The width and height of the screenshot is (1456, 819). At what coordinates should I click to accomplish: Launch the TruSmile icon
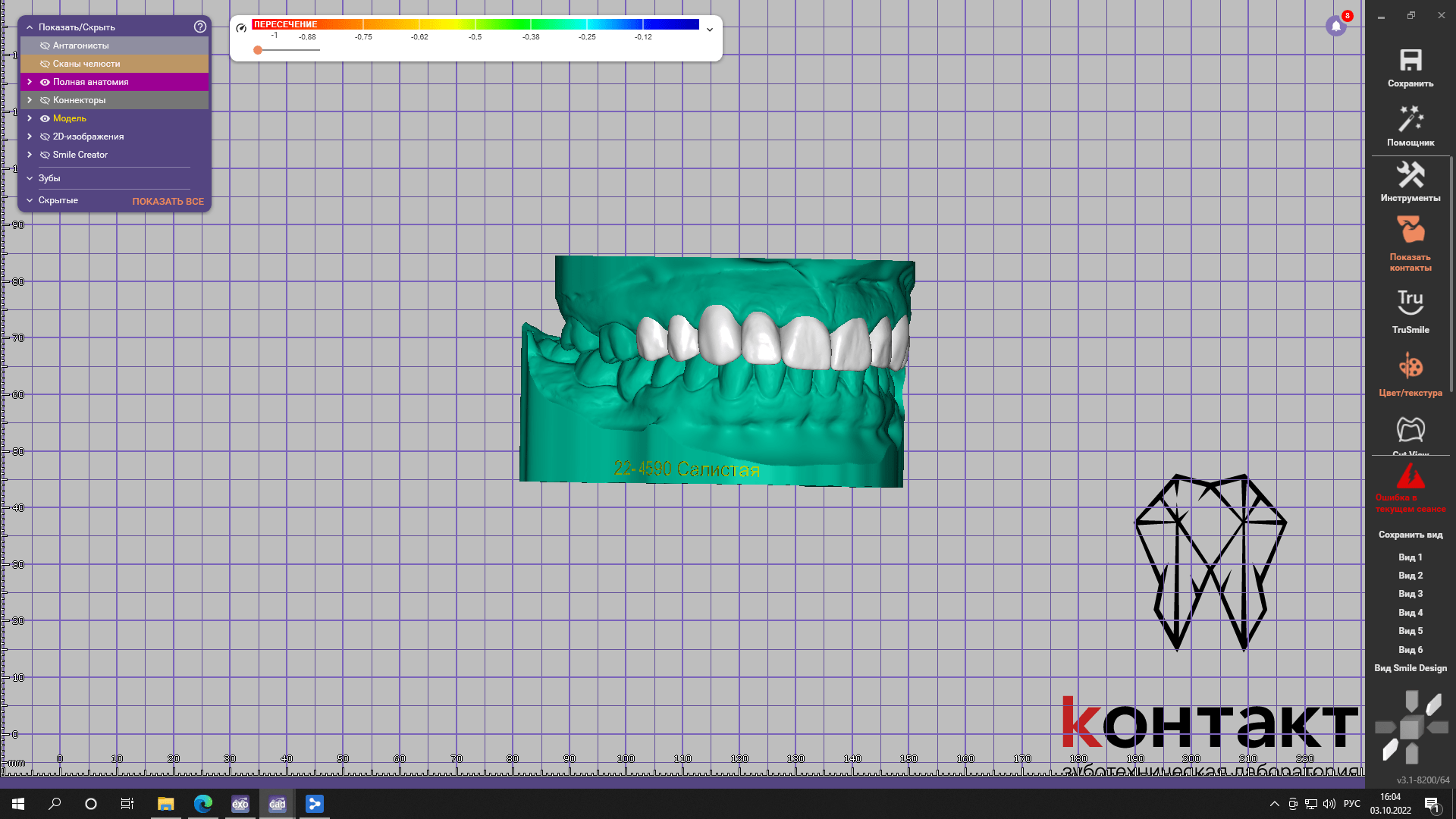tap(1410, 302)
